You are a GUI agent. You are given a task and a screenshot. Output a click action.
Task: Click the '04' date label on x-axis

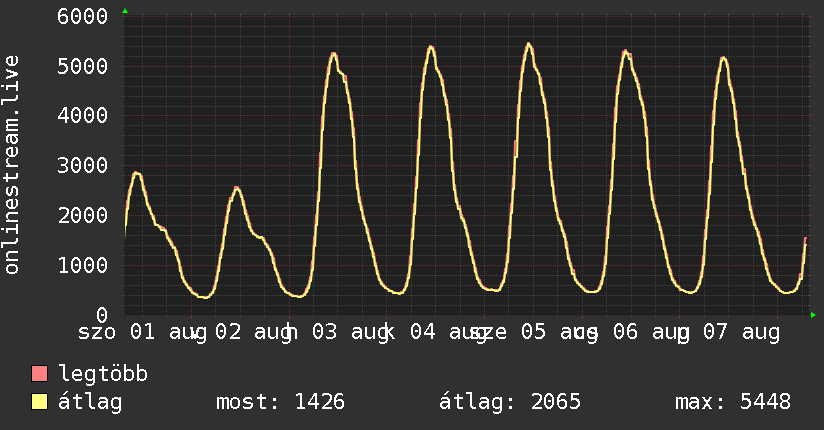coord(423,332)
